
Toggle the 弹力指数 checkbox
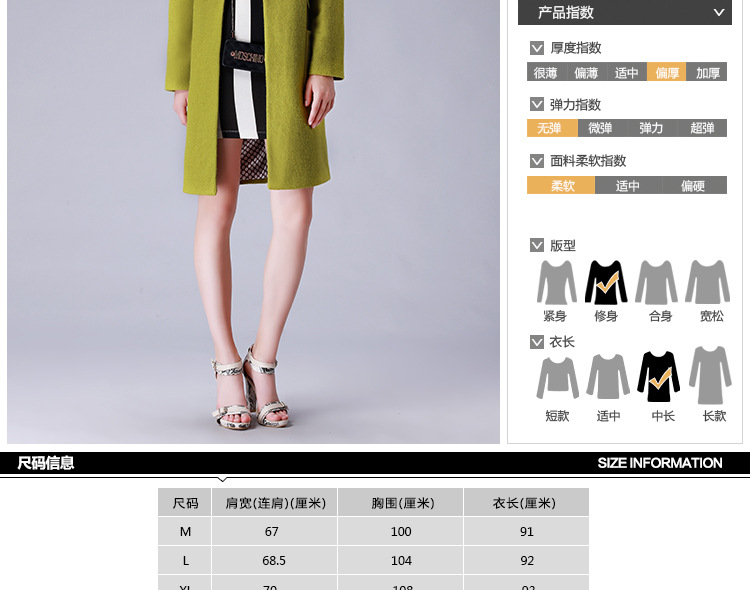point(537,105)
